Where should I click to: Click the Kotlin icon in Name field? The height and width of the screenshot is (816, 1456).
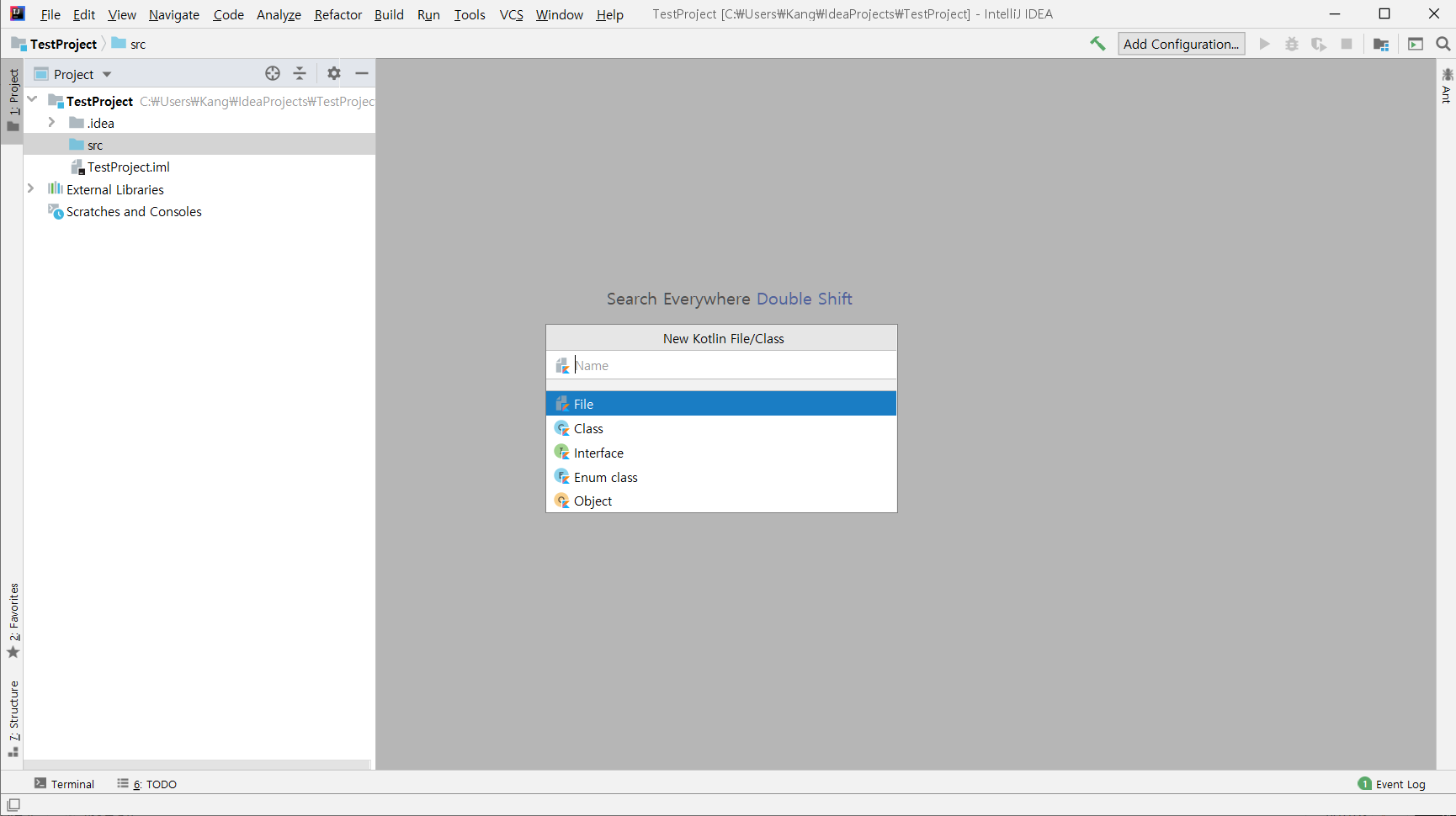[562, 365]
